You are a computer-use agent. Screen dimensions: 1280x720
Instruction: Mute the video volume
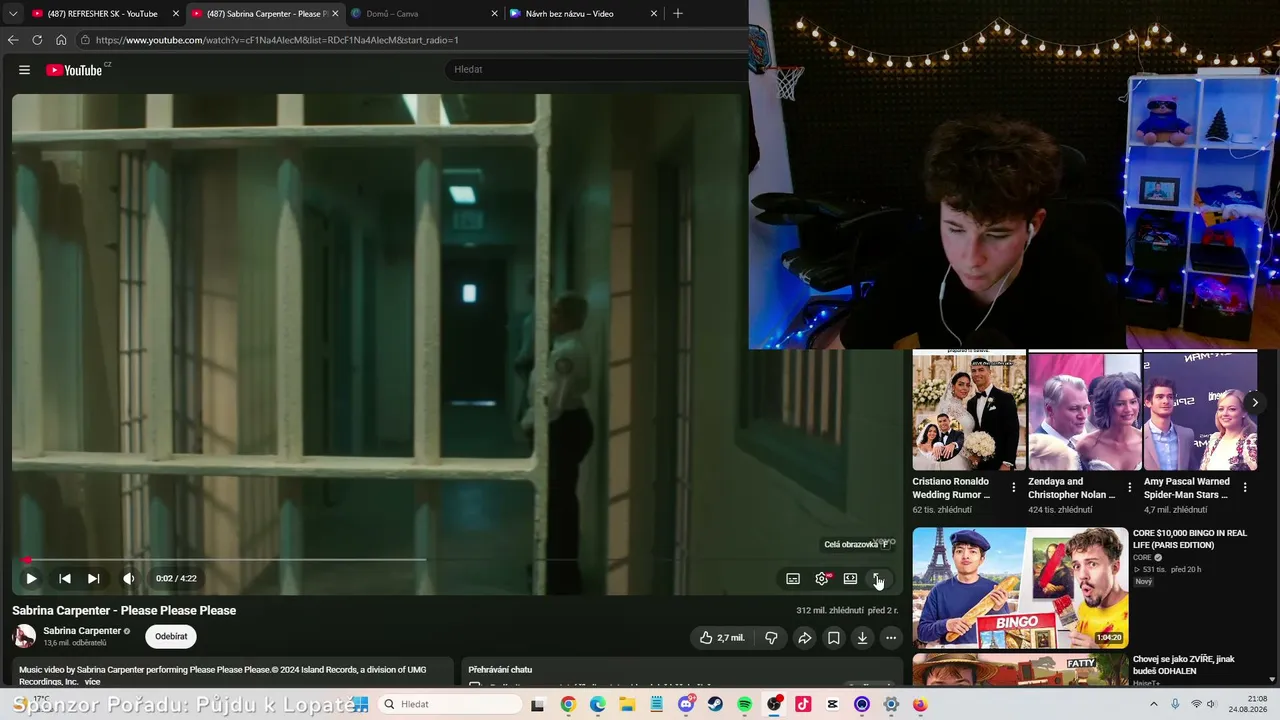point(128,578)
